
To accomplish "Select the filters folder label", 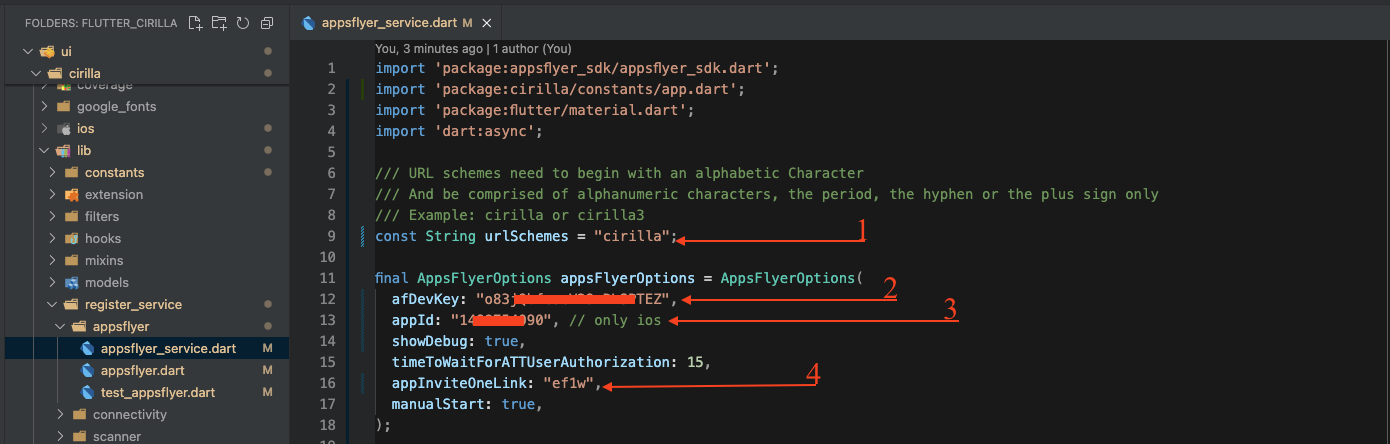I will coord(102,216).
